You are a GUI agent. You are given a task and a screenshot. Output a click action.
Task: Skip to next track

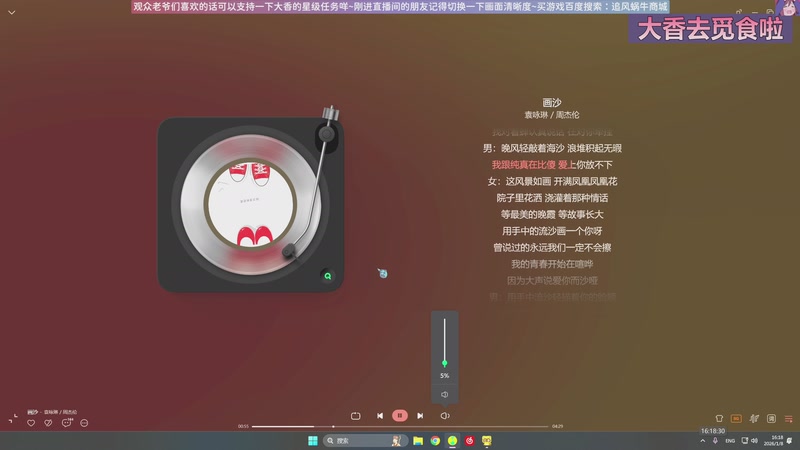pyautogui.click(x=420, y=416)
